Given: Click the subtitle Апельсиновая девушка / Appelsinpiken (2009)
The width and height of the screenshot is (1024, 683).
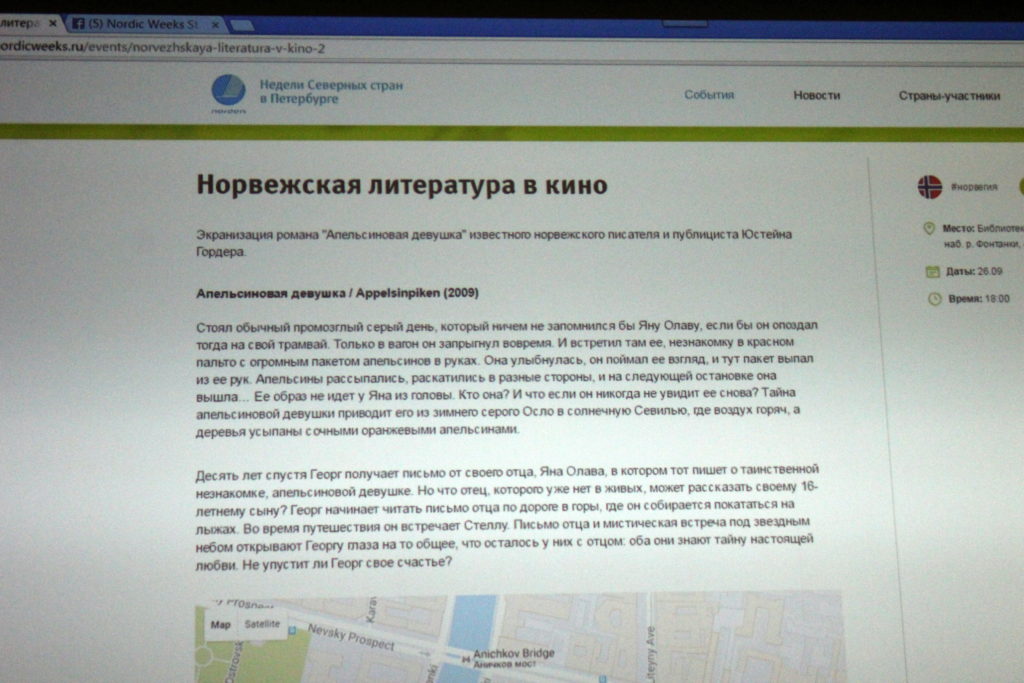Looking at the screenshot, I should coord(337,293).
